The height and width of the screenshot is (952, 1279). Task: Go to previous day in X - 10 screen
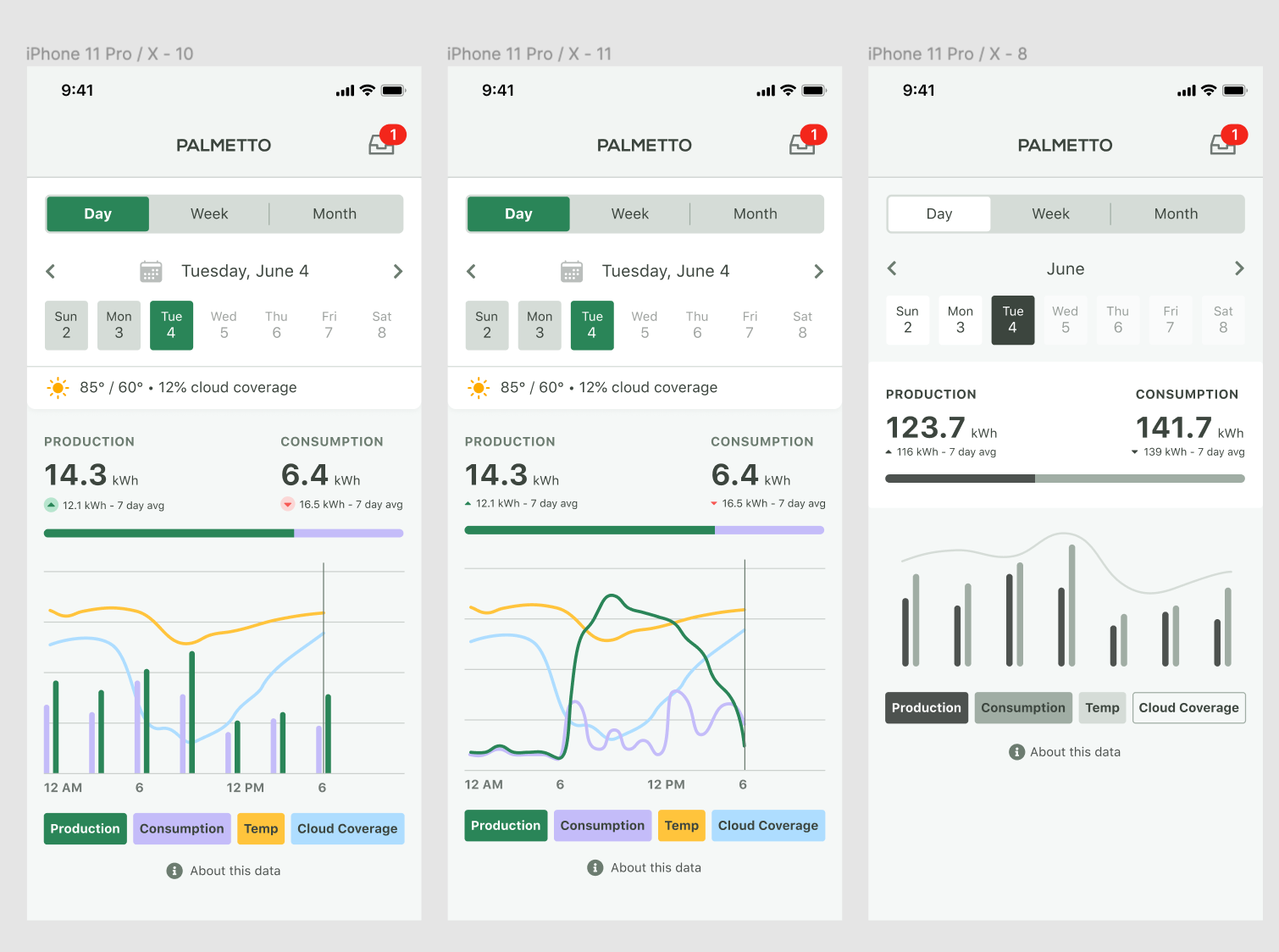(51, 271)
